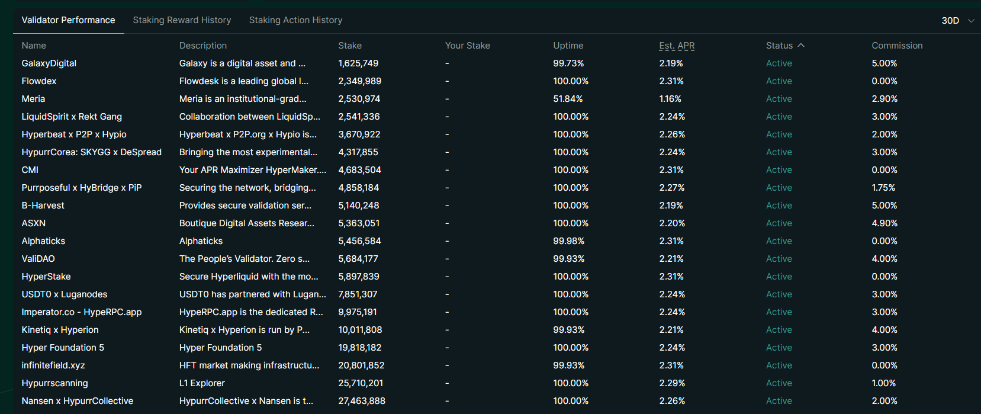Select the GalaxyDigital validator row
Screen dimensions: 981x414
tap(49, 63)
